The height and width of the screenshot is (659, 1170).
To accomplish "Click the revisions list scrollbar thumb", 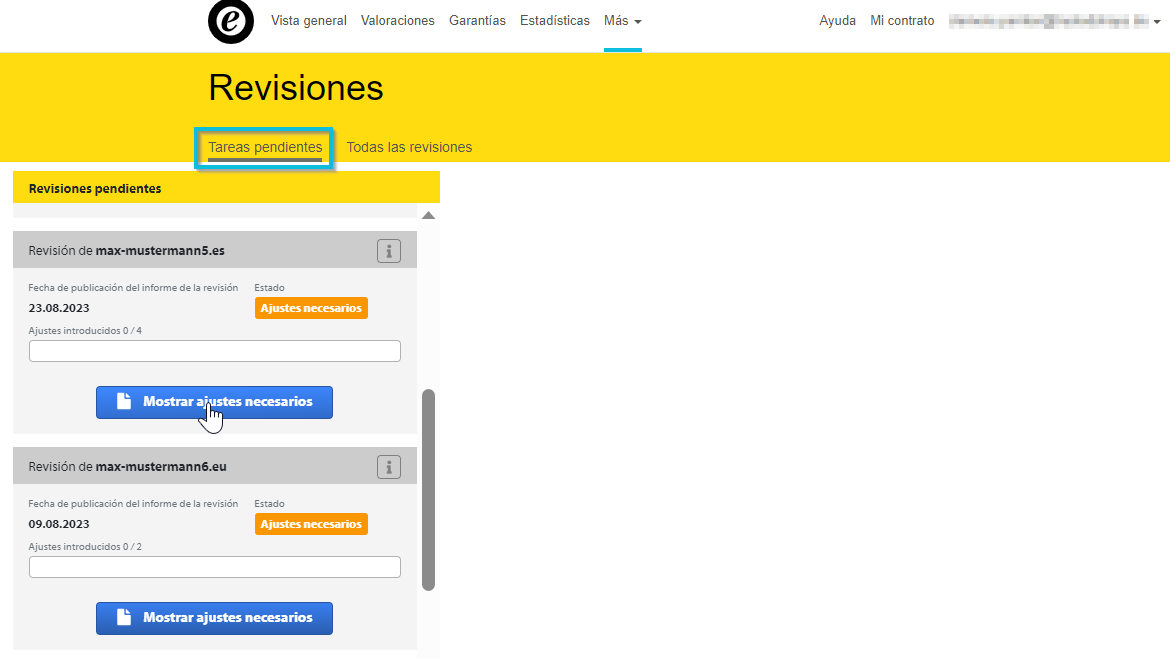I will point(428,490).
